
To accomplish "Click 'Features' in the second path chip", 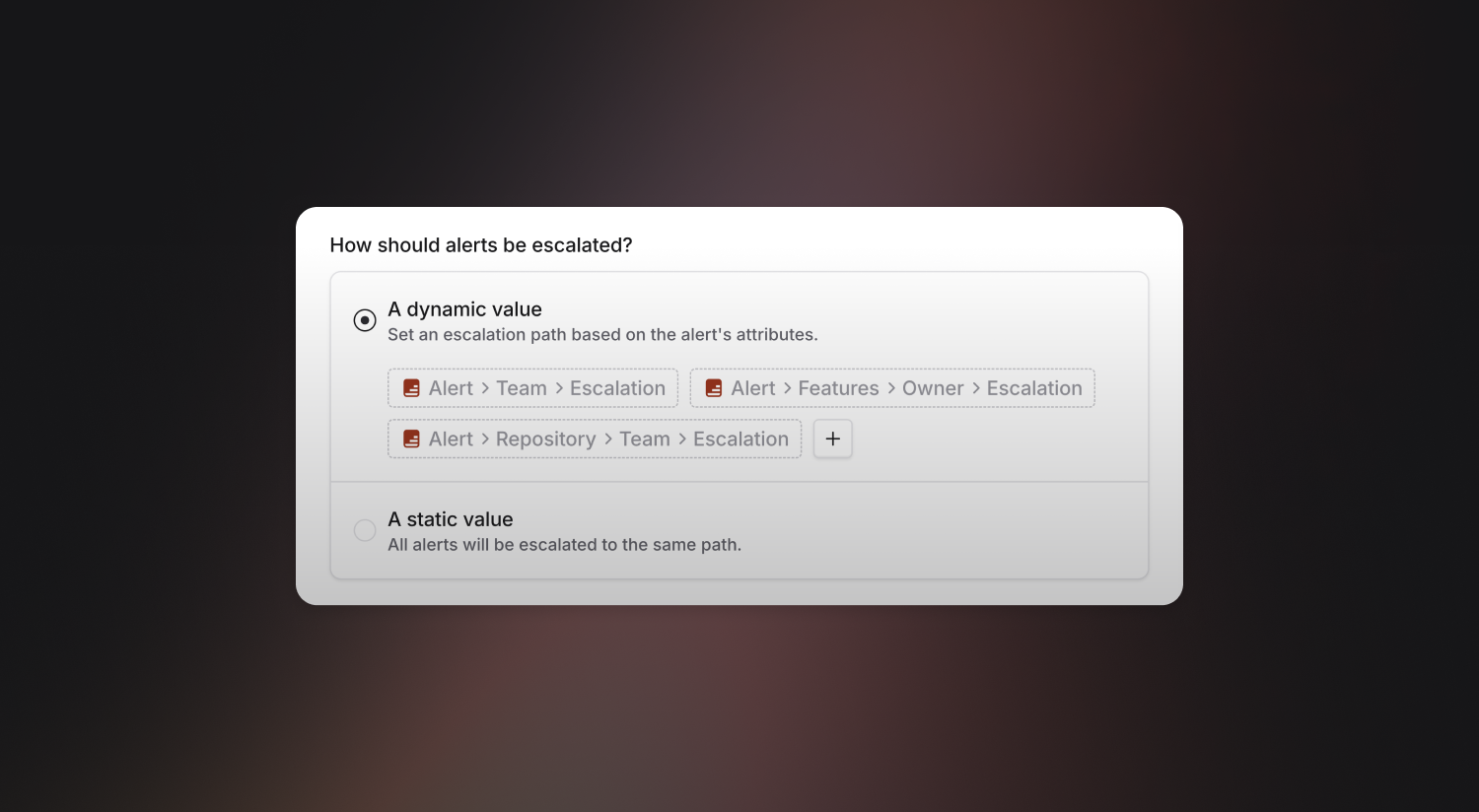I will tap(839, 388).
